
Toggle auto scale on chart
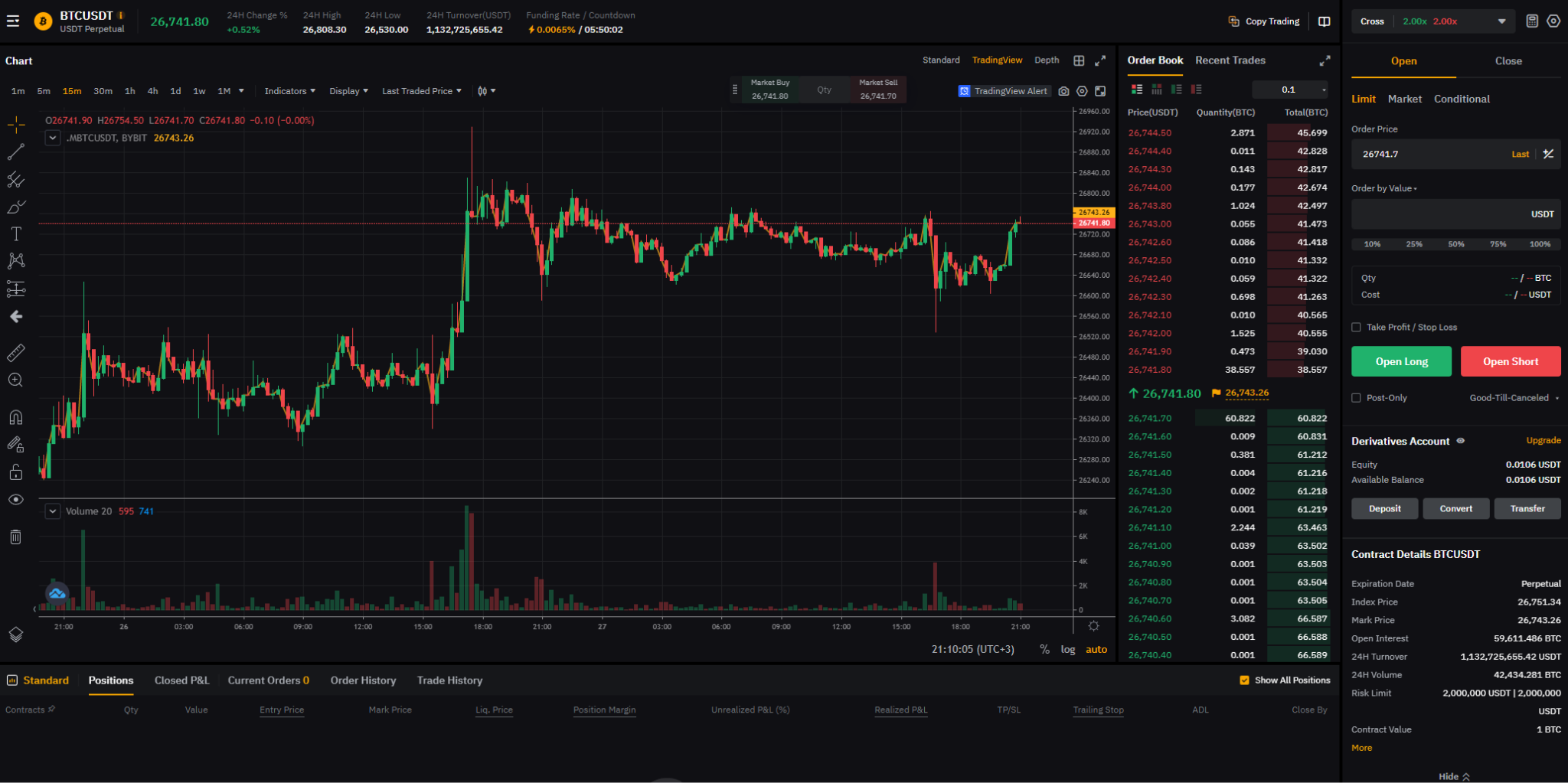click(x=1096, y=650)
